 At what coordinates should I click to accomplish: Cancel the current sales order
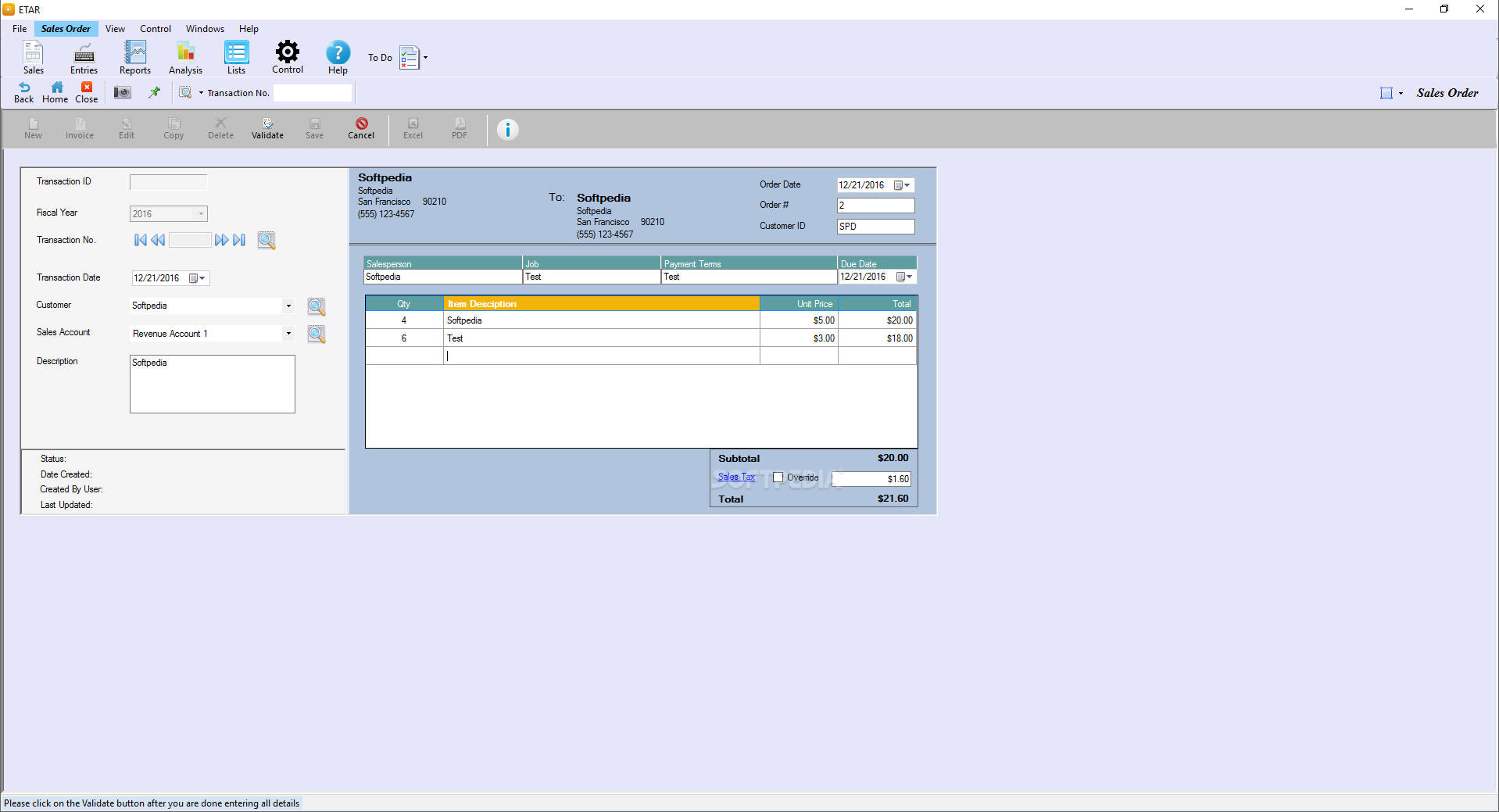coord(361,129)
